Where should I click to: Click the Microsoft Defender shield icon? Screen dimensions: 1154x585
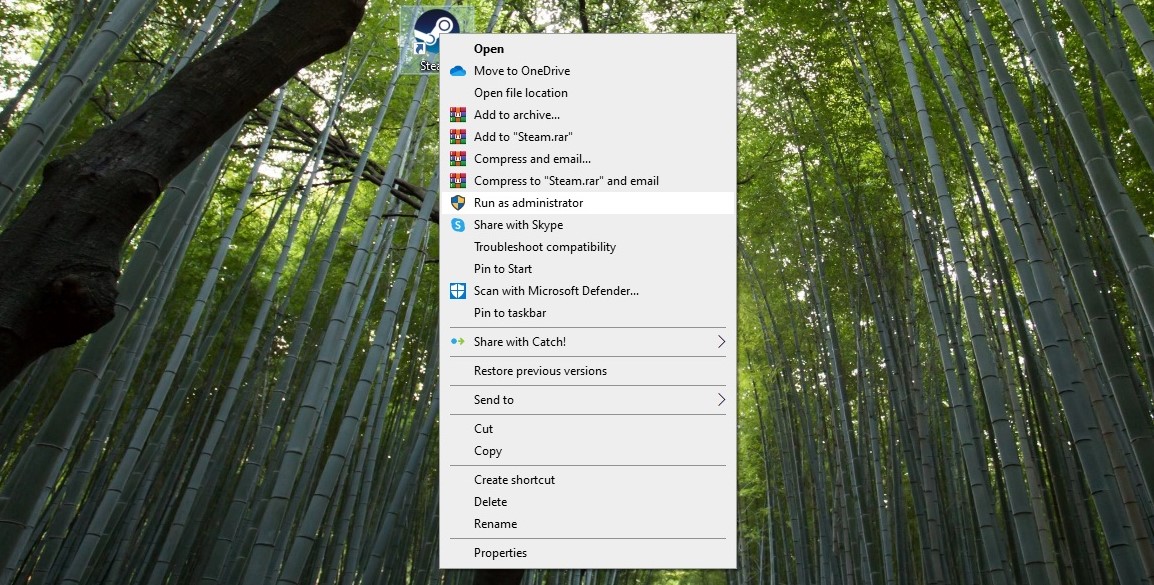pos(459,290)
